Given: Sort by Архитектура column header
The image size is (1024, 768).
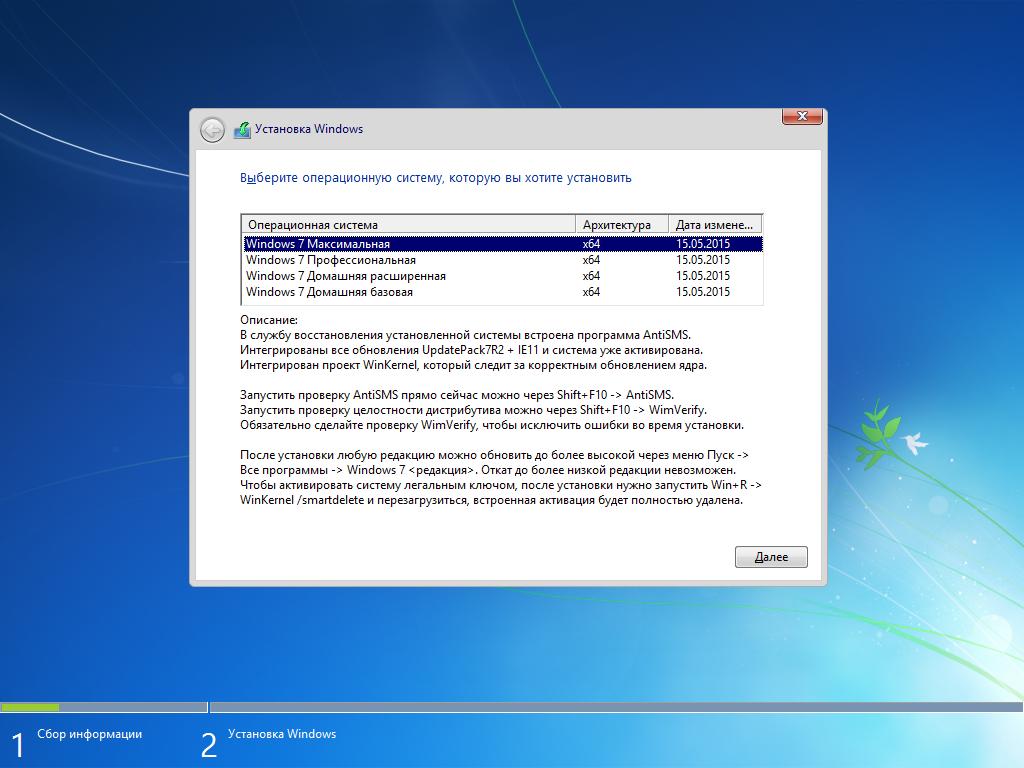Looking at the screenshot, I should pos(622,225).
